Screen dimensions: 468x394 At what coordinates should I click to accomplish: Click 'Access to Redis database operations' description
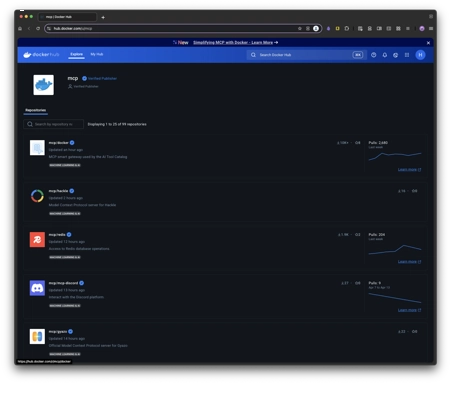click(79, 249)
